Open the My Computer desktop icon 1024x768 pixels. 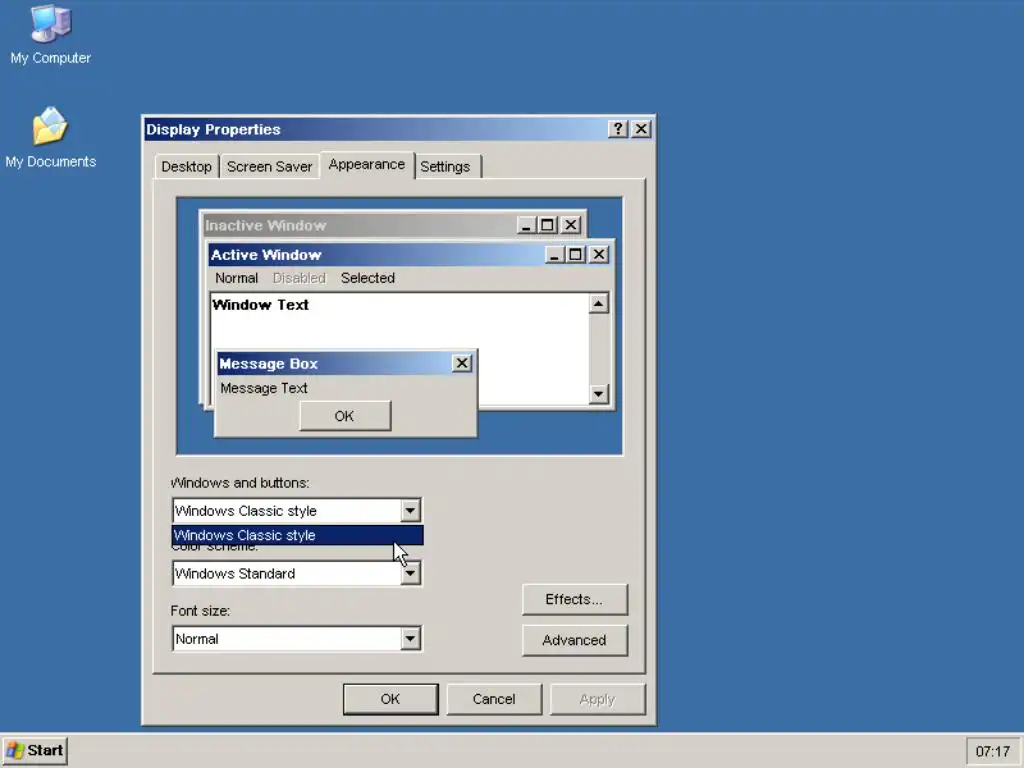point(50,34)
